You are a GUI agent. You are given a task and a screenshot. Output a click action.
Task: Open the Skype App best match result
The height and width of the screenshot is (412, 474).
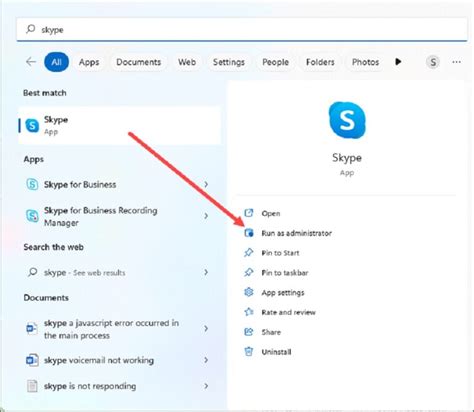(x=119, y=126)
